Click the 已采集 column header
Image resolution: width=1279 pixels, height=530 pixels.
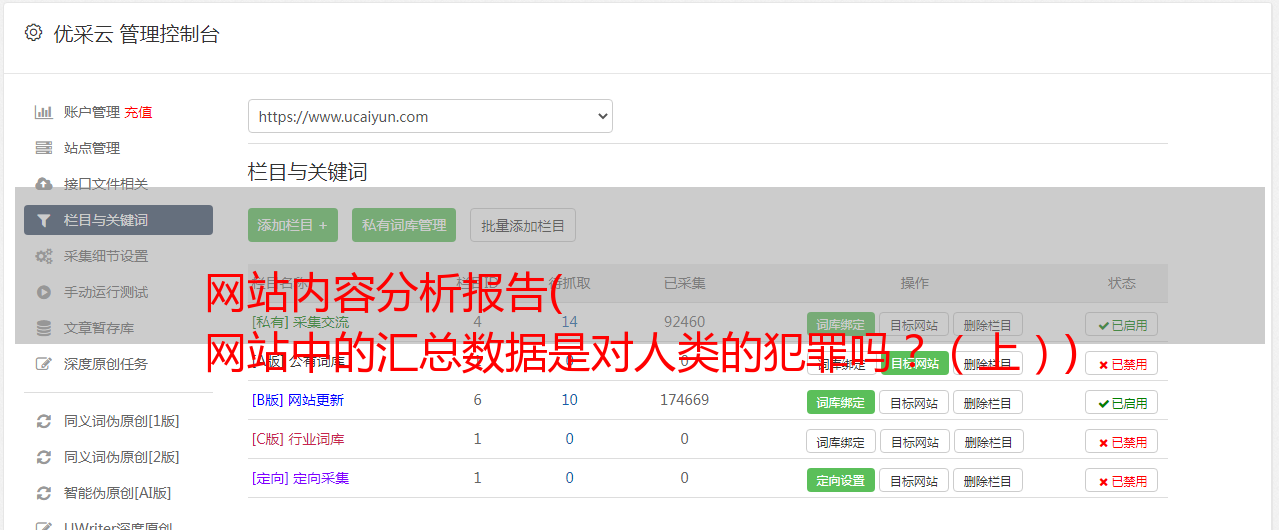(684, 283)
